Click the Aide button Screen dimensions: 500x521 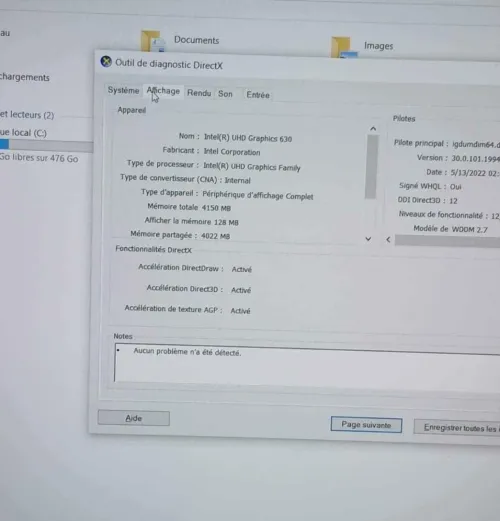pos(134,418)
